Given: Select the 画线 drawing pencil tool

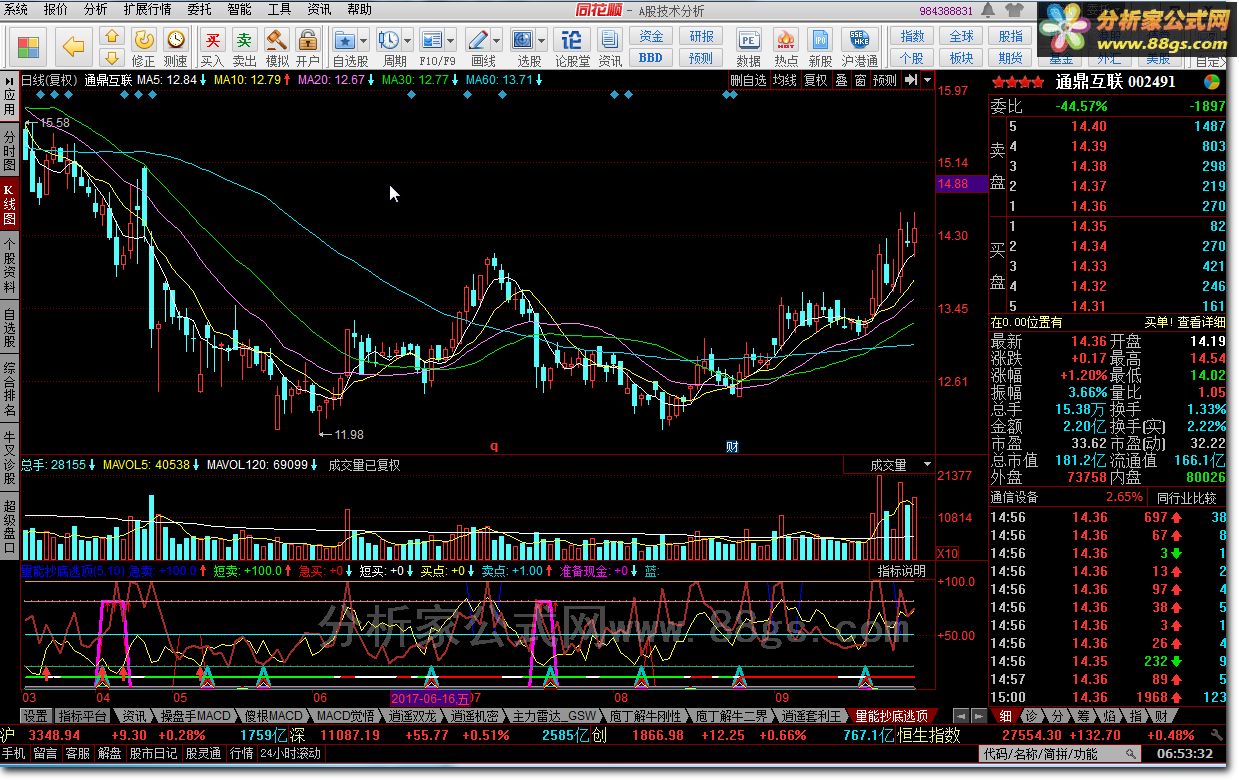Looking at the screenshot, I should tap(478, 40).
